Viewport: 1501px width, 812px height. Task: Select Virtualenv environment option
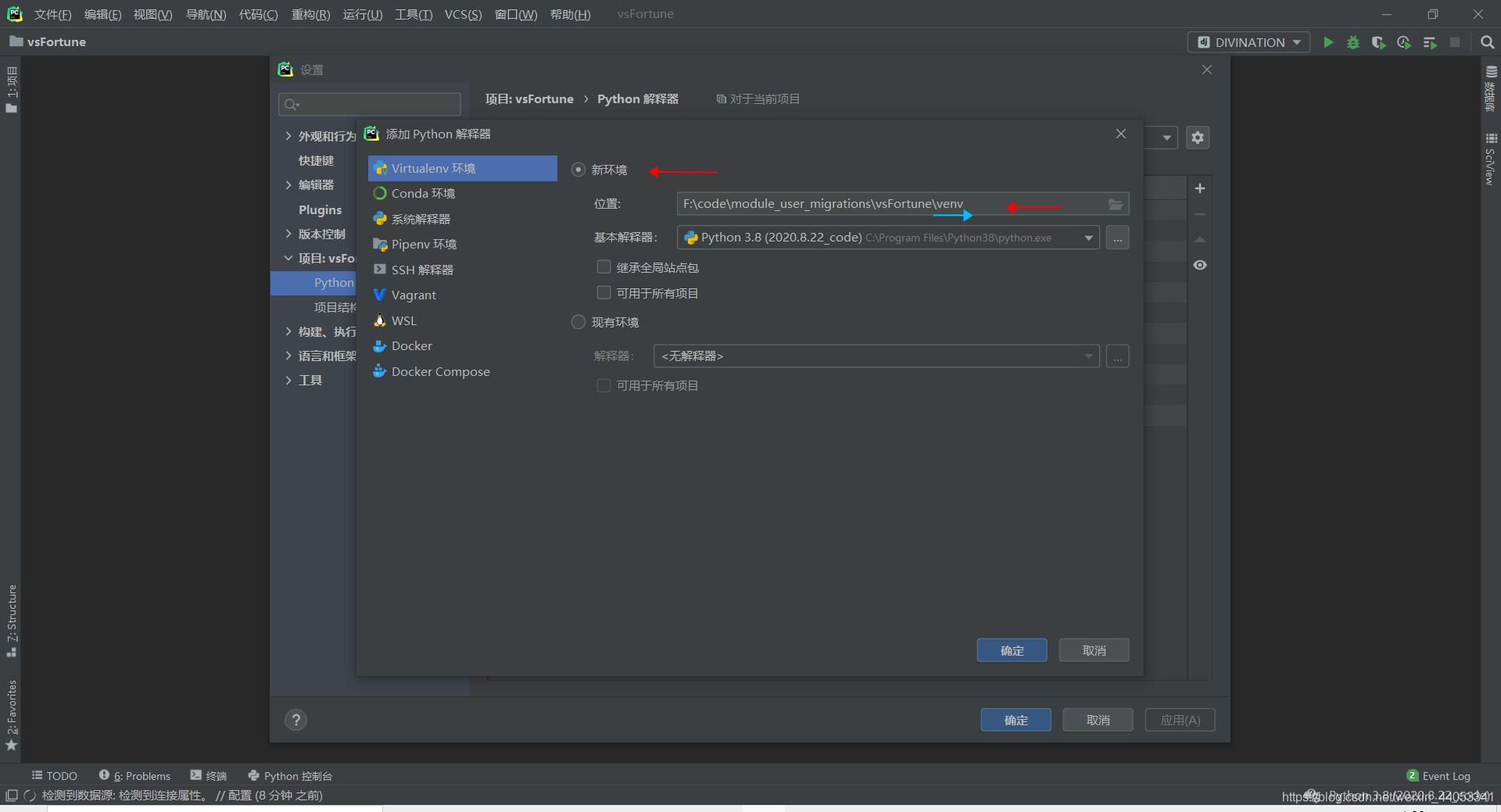(463, 168)
